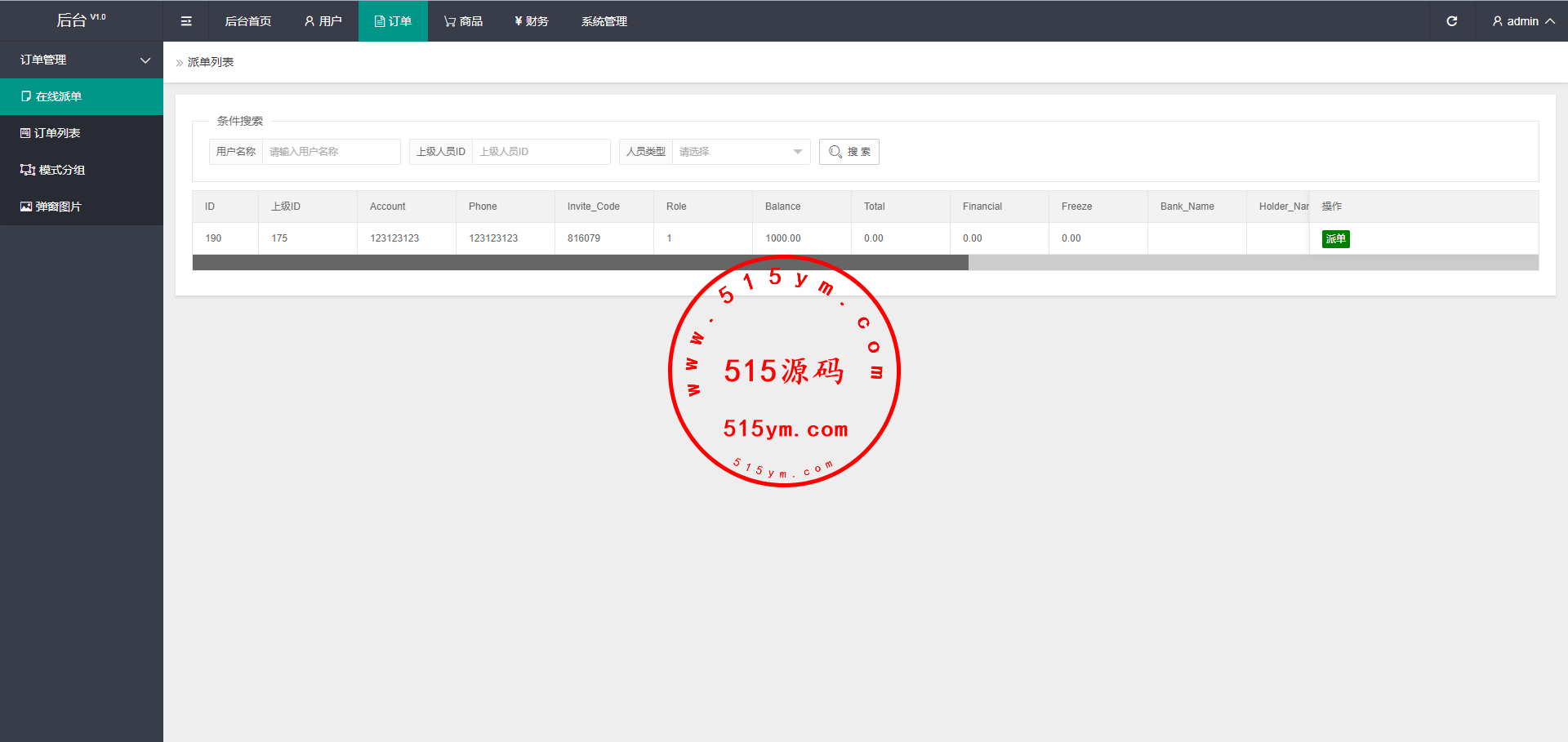Open the 系统管理 system management menu

pos(604,21)
